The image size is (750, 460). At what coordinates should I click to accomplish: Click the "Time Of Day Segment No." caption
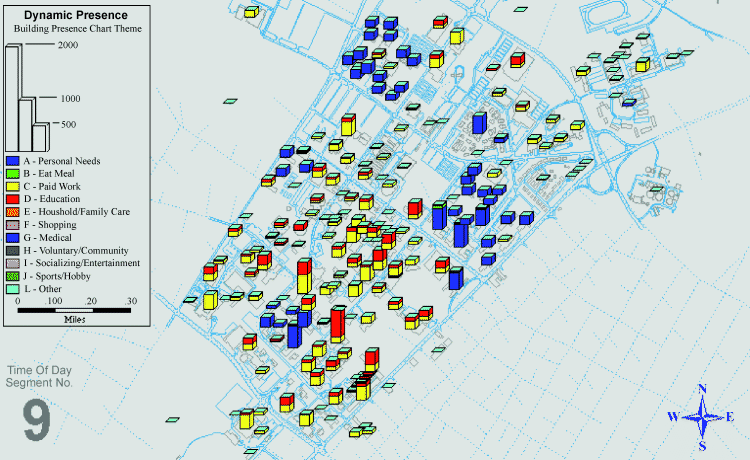pyautogui.click(x=39, y=376)
